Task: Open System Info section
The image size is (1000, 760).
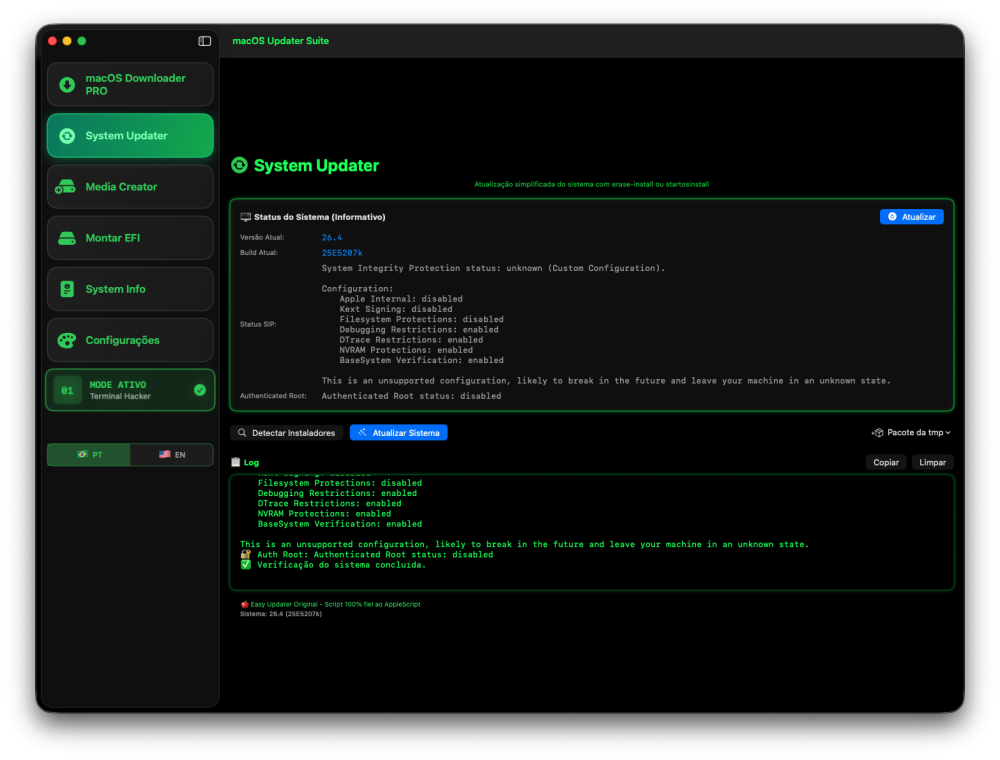Action: [130, 289]
